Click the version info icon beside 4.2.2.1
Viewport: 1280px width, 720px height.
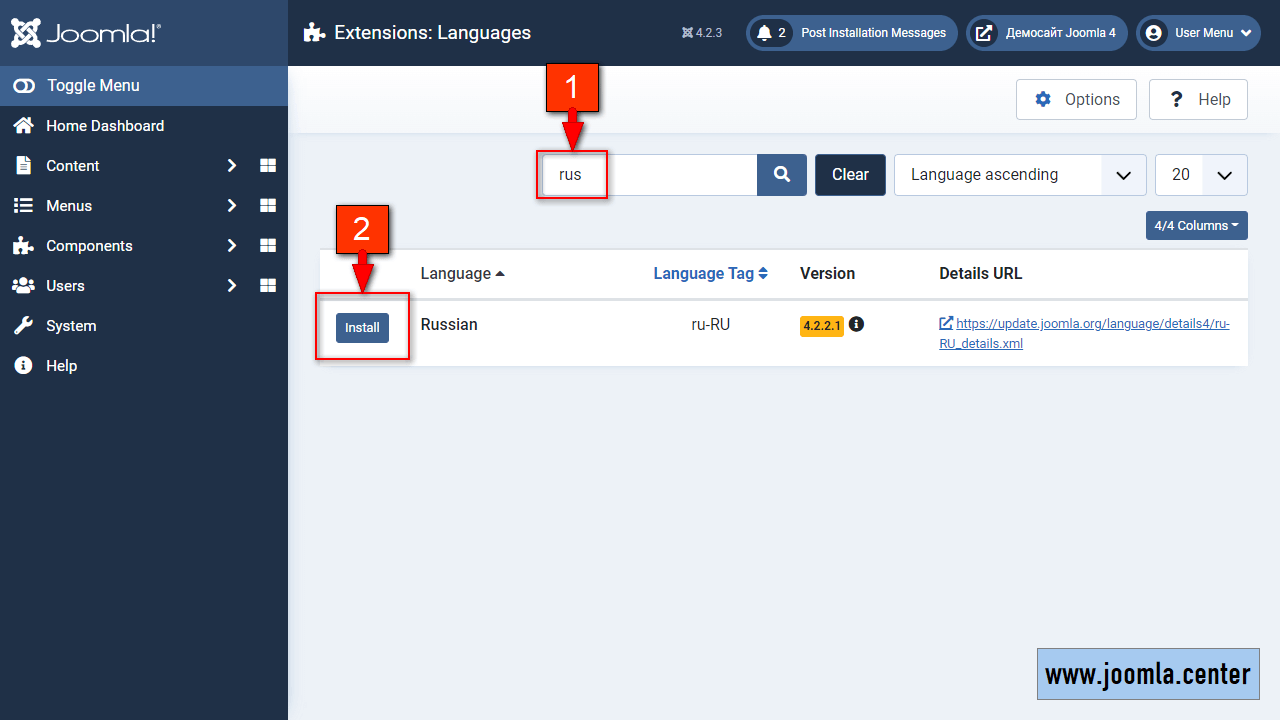(856, 324)
